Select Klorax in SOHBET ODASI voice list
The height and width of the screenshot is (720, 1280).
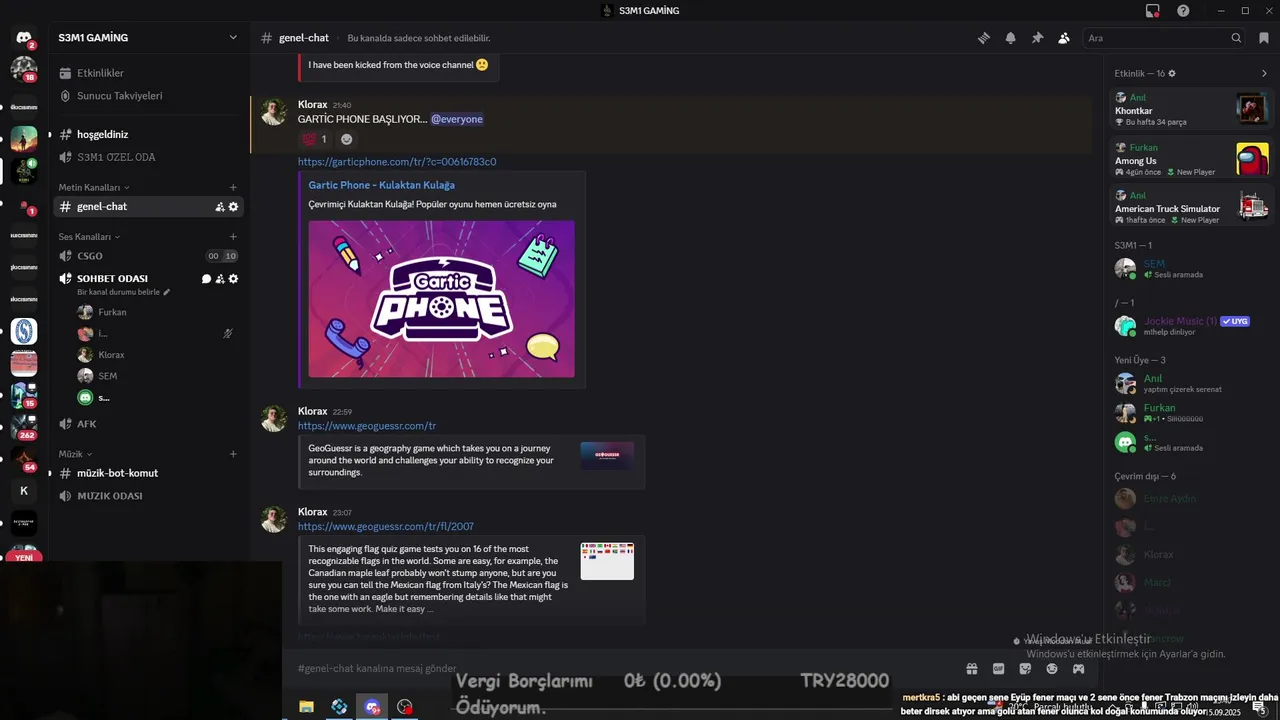click(x=157, y=355)
